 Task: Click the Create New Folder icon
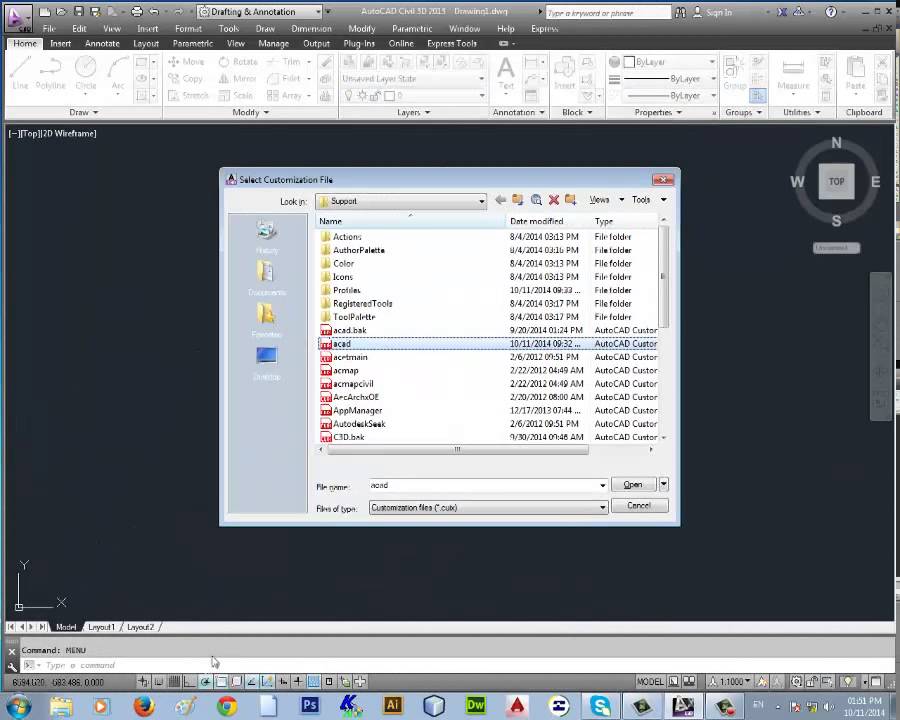coord(571,200)
